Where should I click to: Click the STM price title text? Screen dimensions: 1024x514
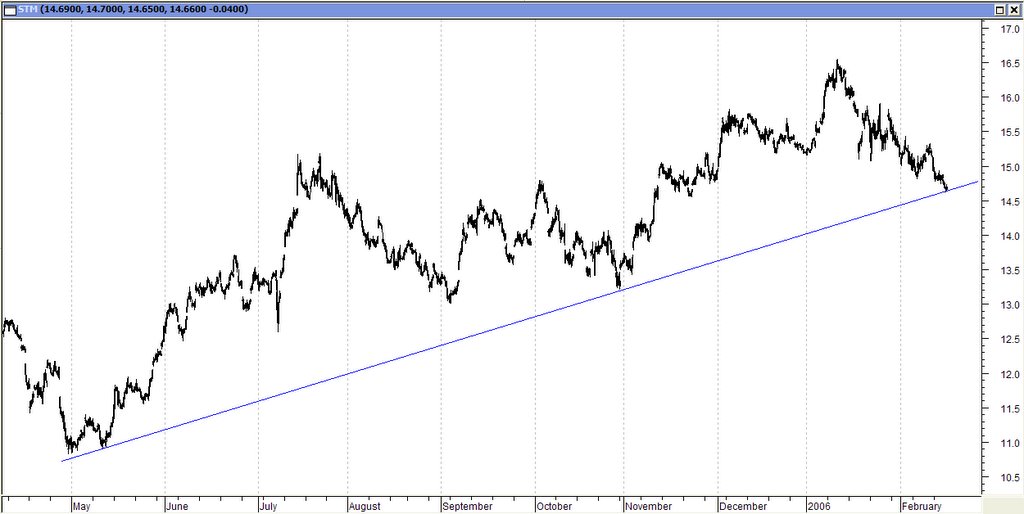tap(134, 10)
